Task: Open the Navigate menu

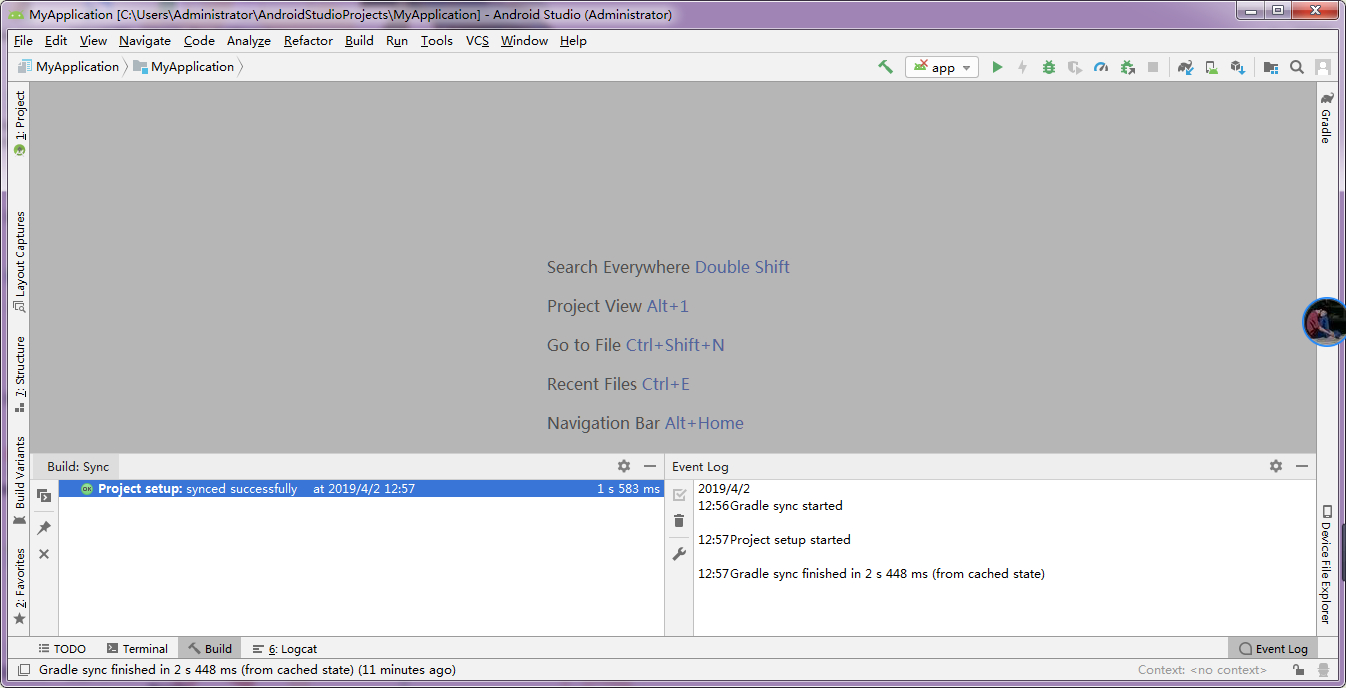Action: pyautogui.click(x=145, y=41)
